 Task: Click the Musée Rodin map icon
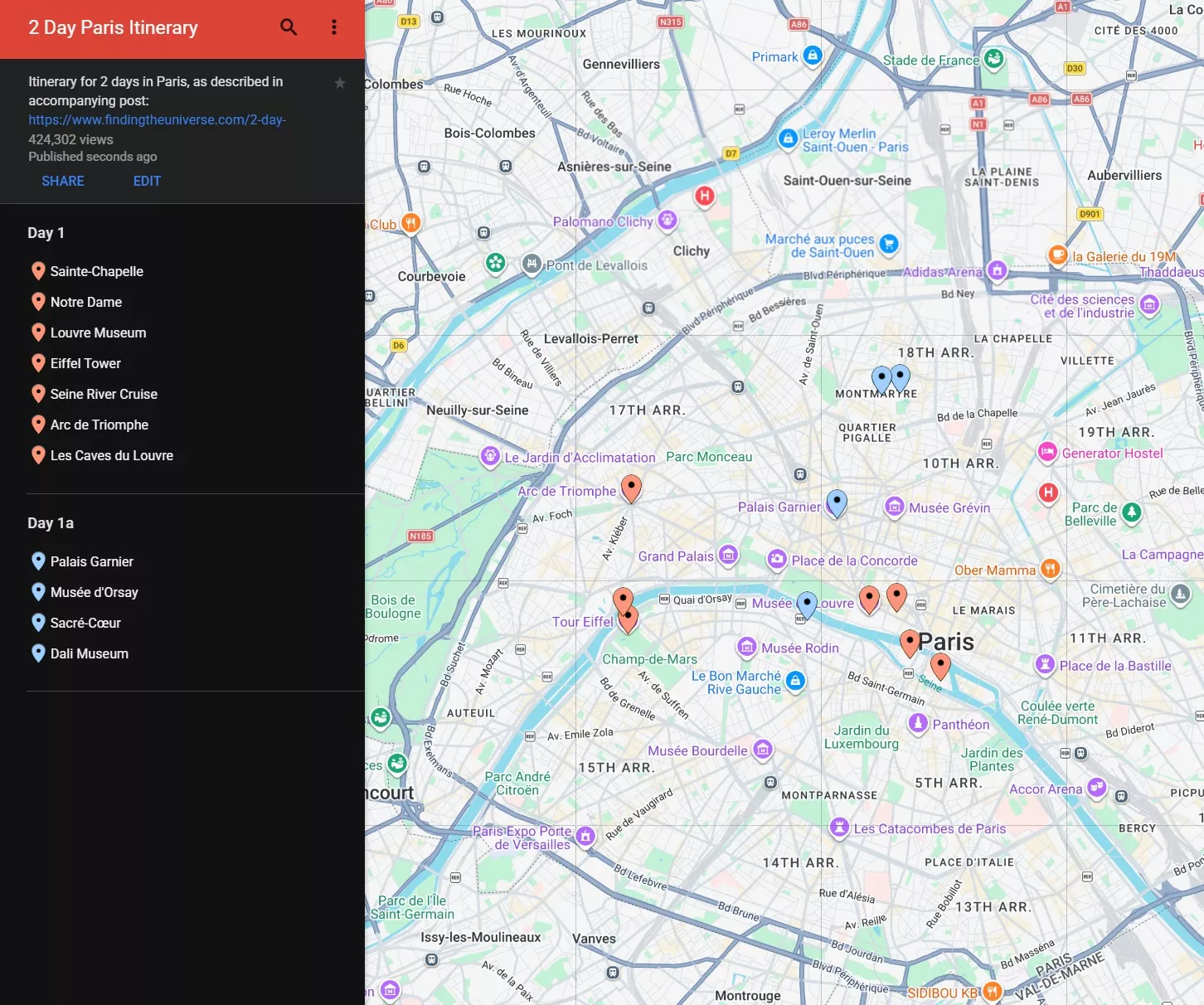[747, 647]
